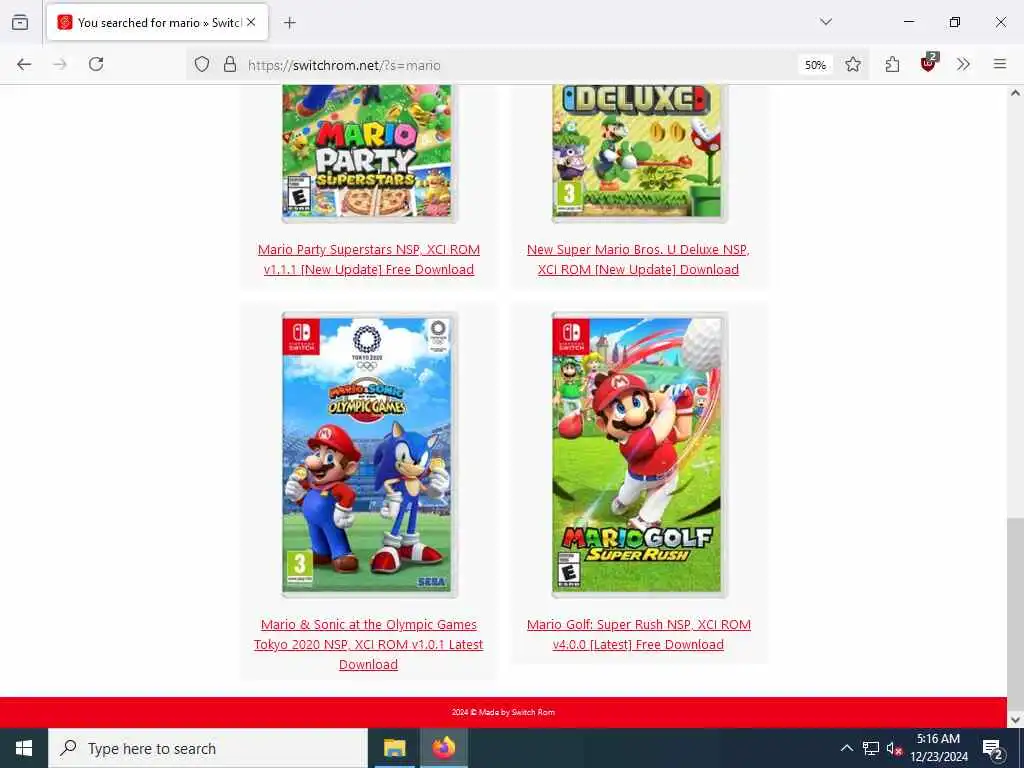Click the scrollbar down arrow
1024x768 pixels.
1015,720
